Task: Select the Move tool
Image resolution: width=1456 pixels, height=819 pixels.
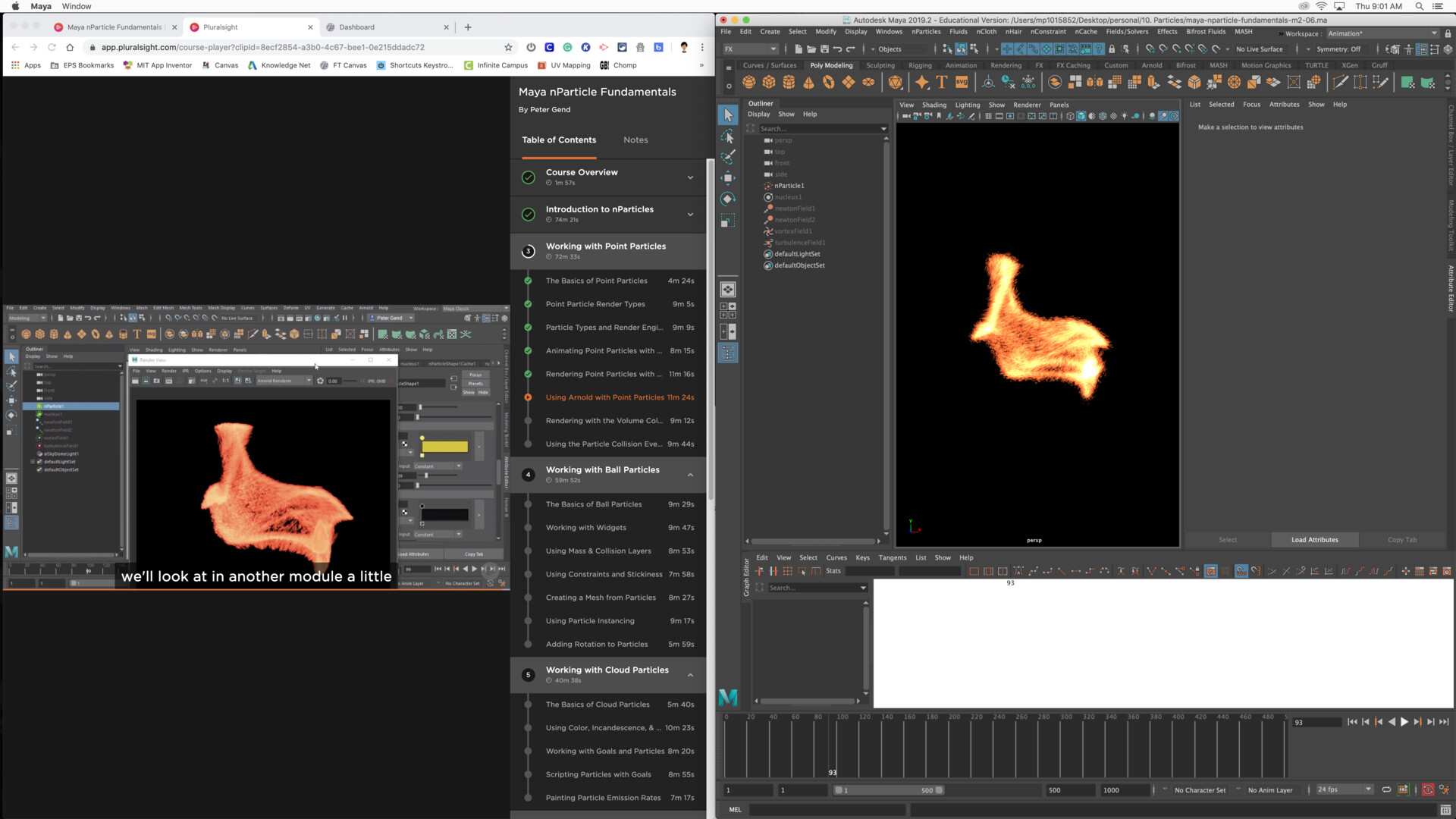Action: [x=727, y=177]
